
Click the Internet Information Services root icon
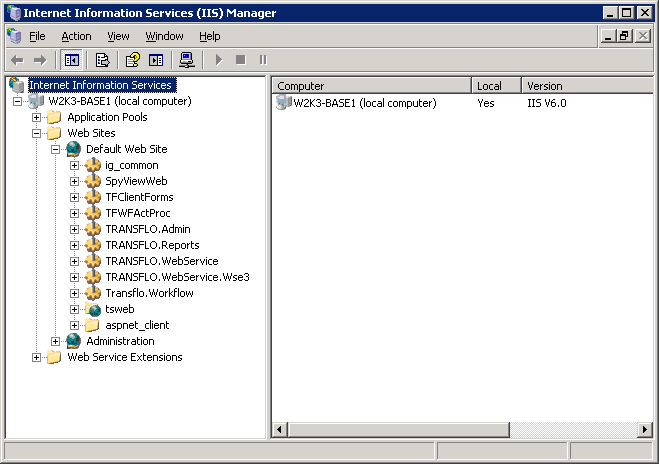point(17,85)
